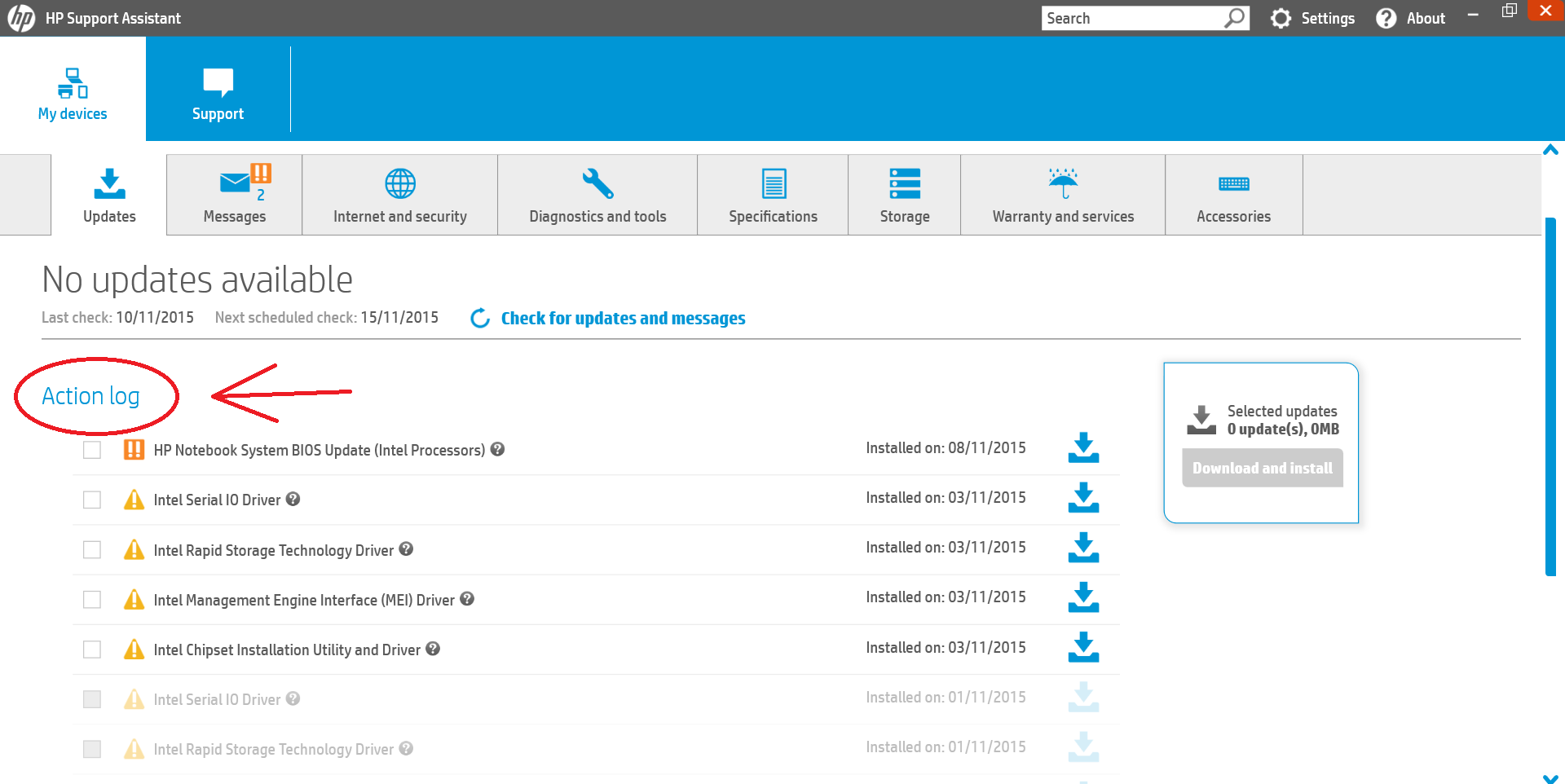This screenshot has width=1565, height=784.
Task: Open the Messages tab
Action: [235, 196]
